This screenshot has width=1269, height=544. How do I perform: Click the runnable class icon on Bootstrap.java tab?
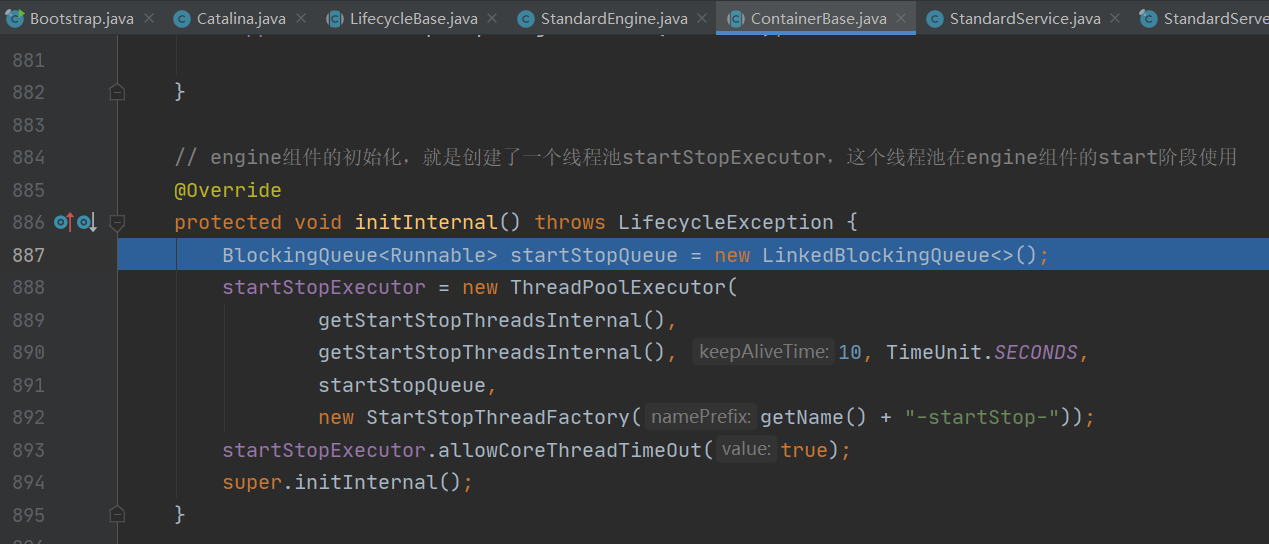(15, 18)
